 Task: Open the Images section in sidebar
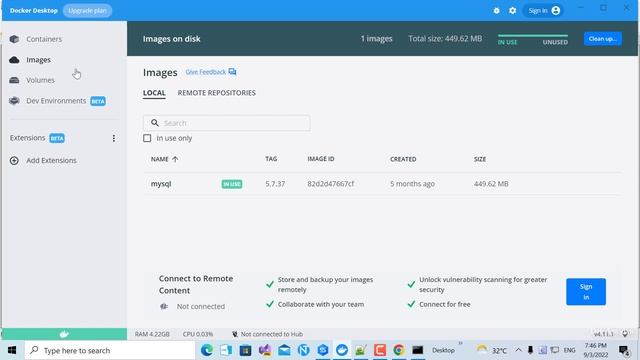tap(38, 60)
